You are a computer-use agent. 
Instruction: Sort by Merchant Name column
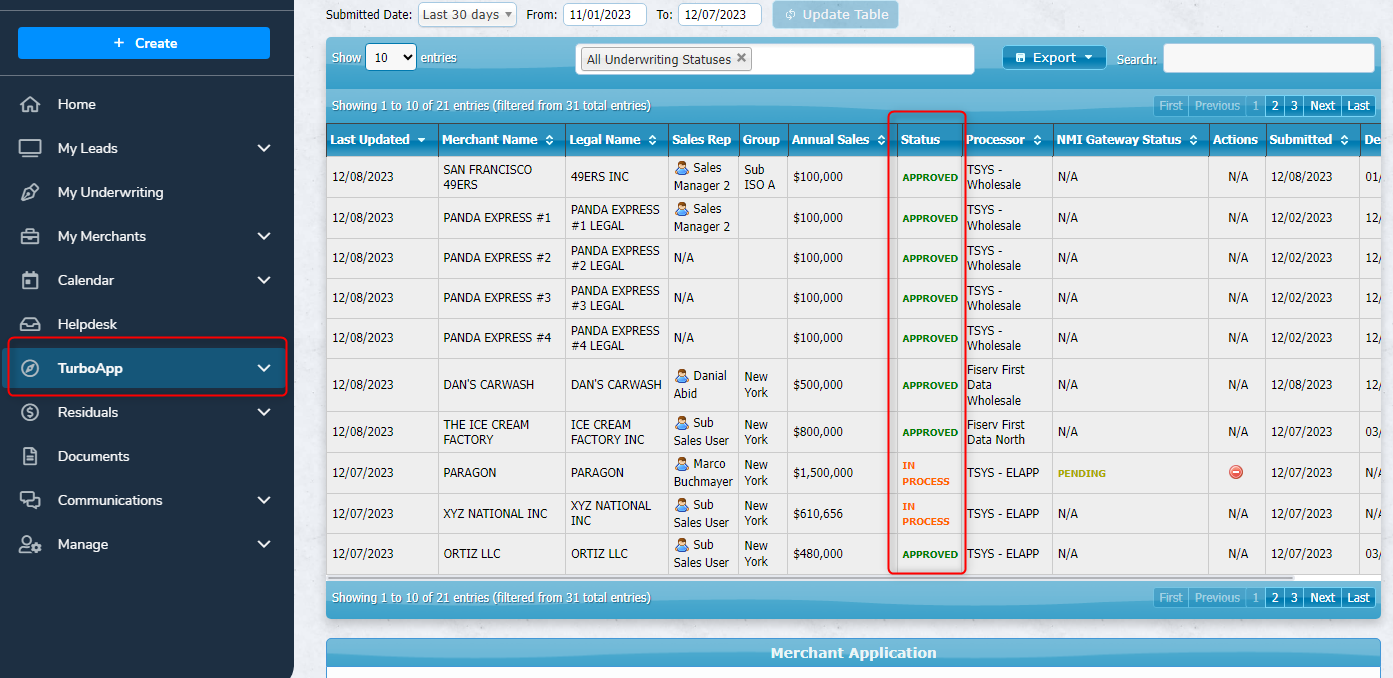pyautogui.click(x=501, y=139)
